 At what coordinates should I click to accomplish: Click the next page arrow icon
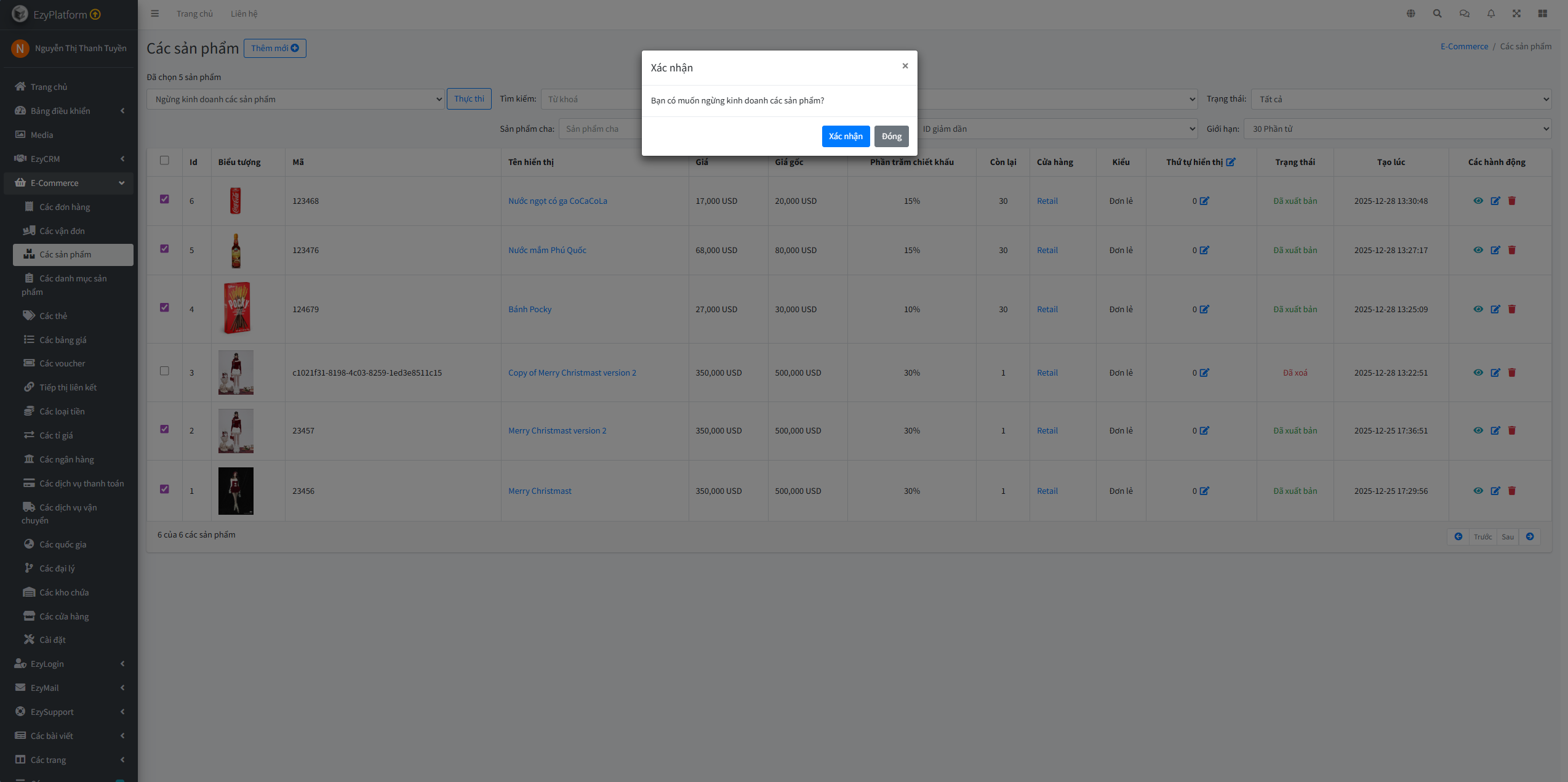[1529, 536]
